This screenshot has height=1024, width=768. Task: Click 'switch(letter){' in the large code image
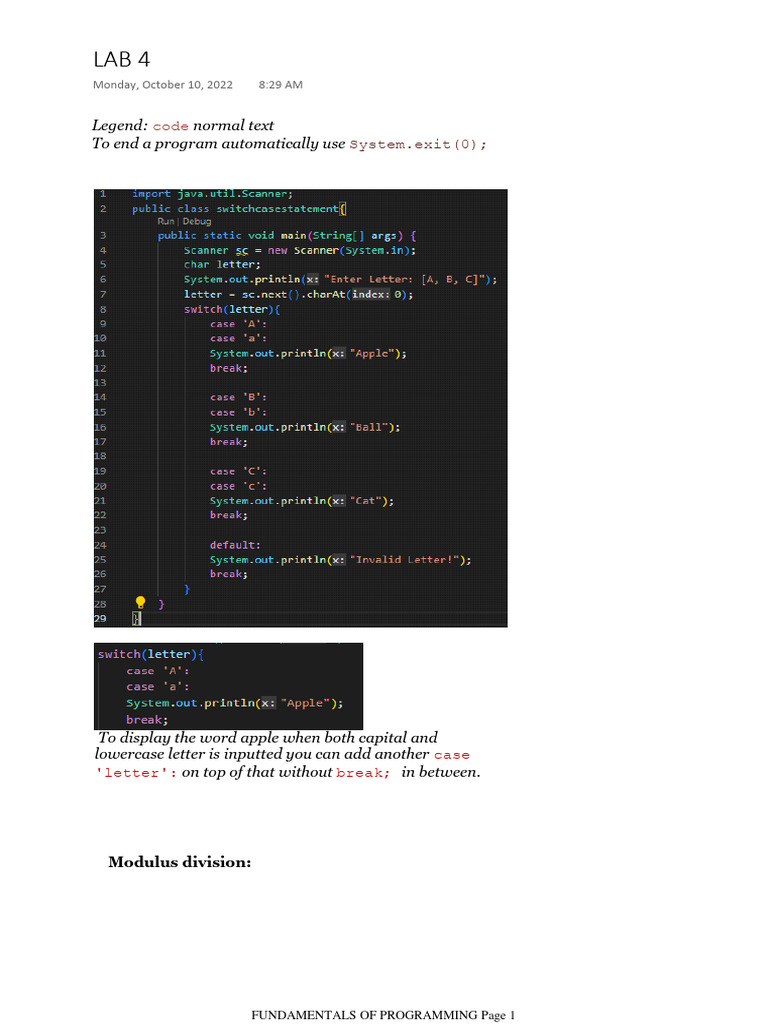pos(232,310)
